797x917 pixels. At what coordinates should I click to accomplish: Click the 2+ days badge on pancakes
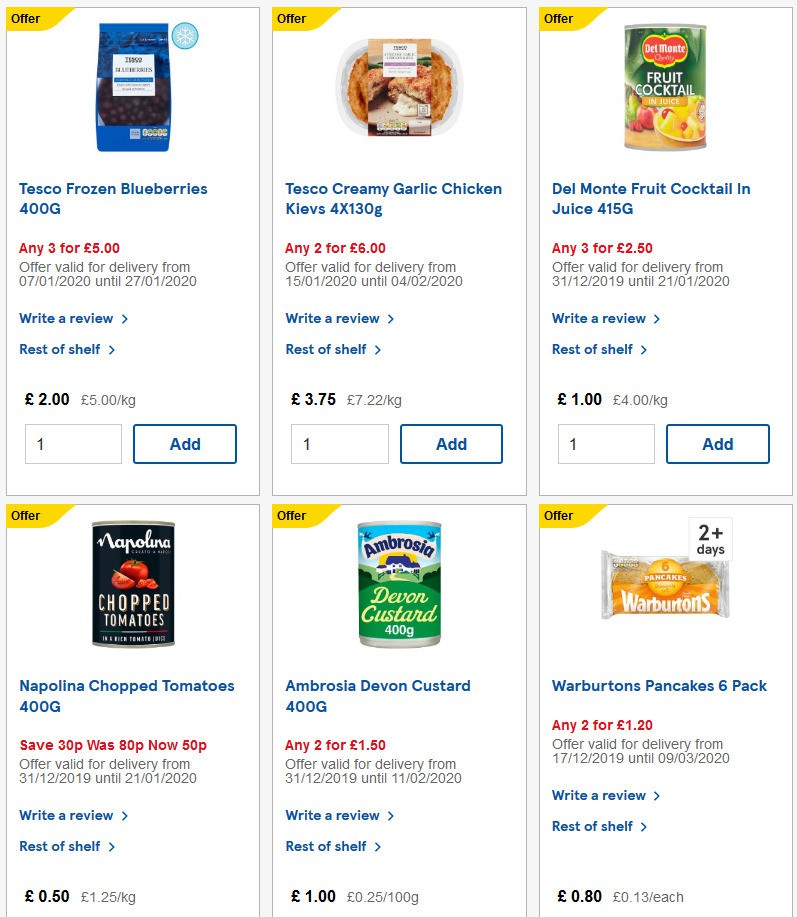(712, 538)
